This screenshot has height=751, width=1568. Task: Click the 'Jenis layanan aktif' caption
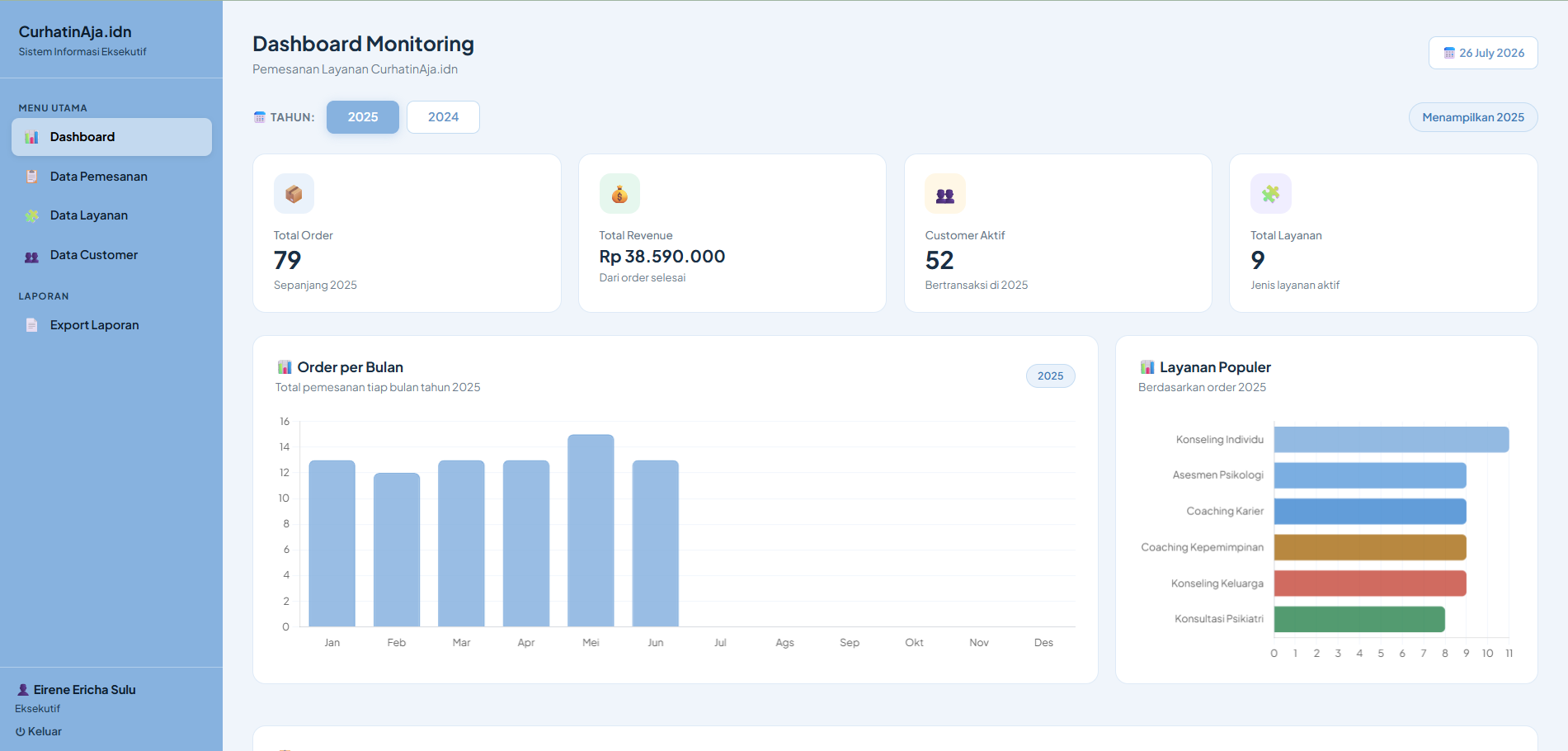(1295, 285)
